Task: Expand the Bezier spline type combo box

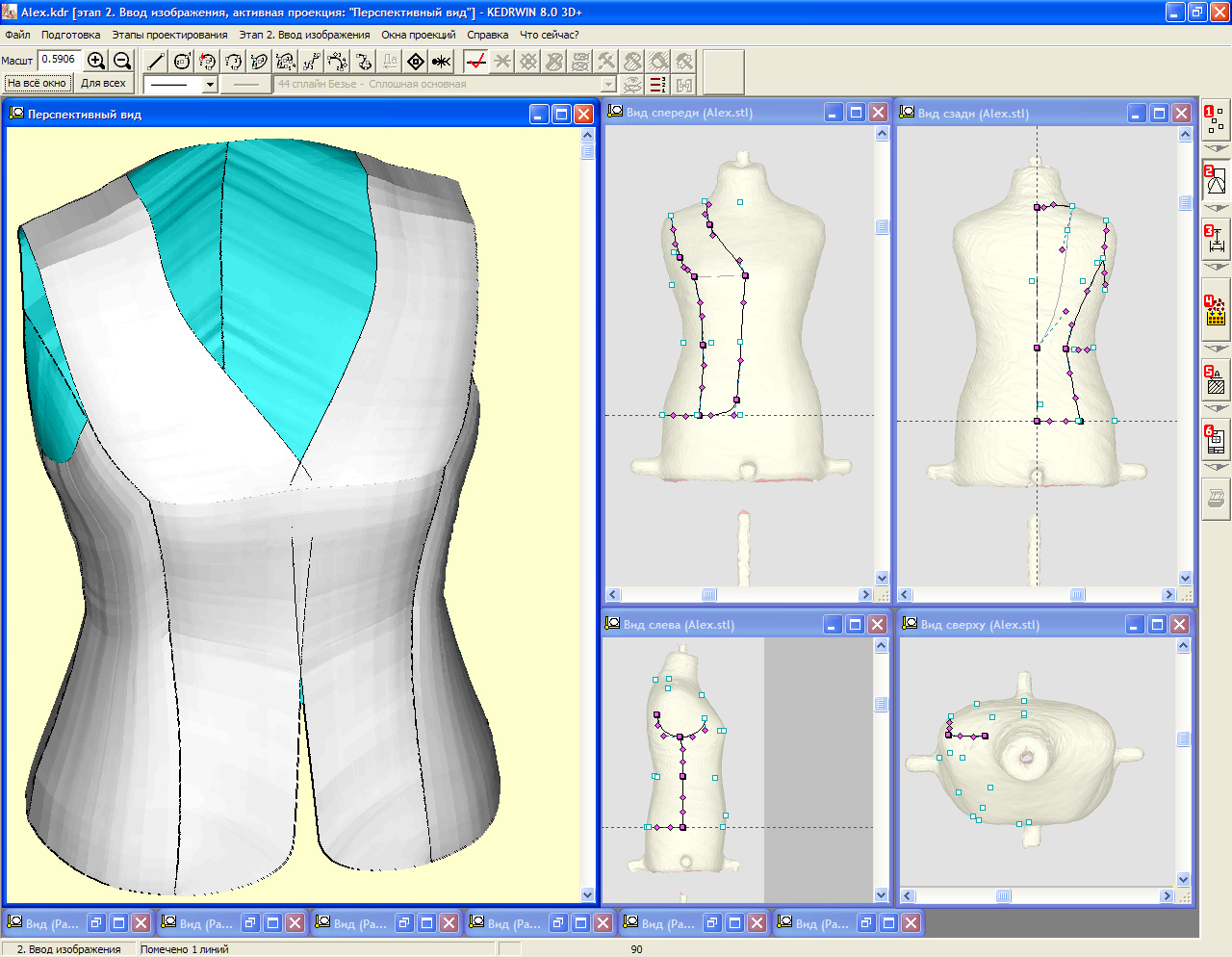Action: tap(608, 85)
